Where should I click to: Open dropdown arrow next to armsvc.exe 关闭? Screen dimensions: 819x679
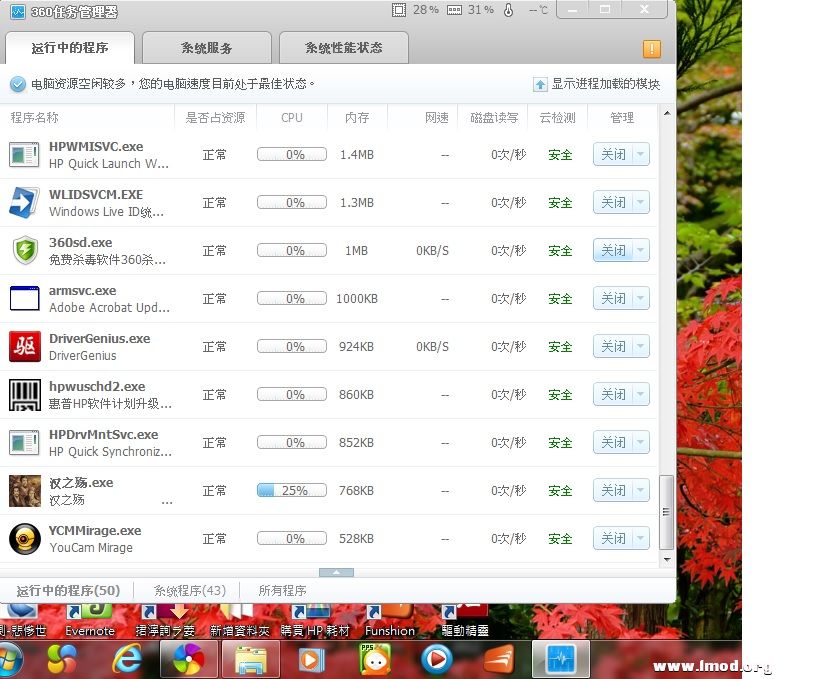(640, 299)
